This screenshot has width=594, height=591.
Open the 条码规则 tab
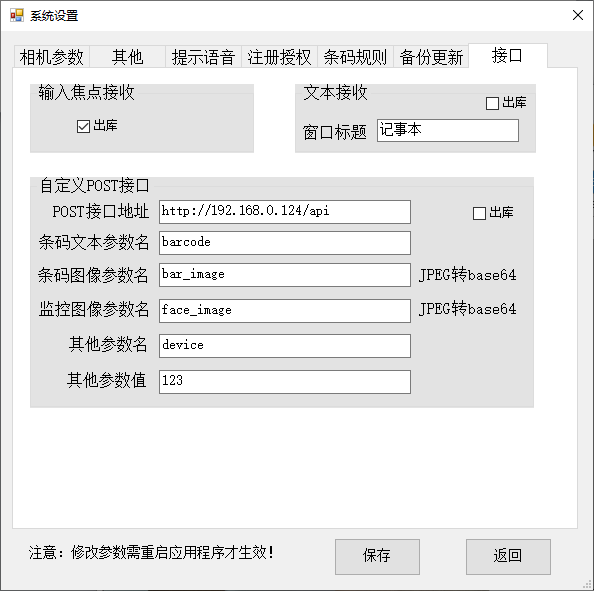(355, 57)
